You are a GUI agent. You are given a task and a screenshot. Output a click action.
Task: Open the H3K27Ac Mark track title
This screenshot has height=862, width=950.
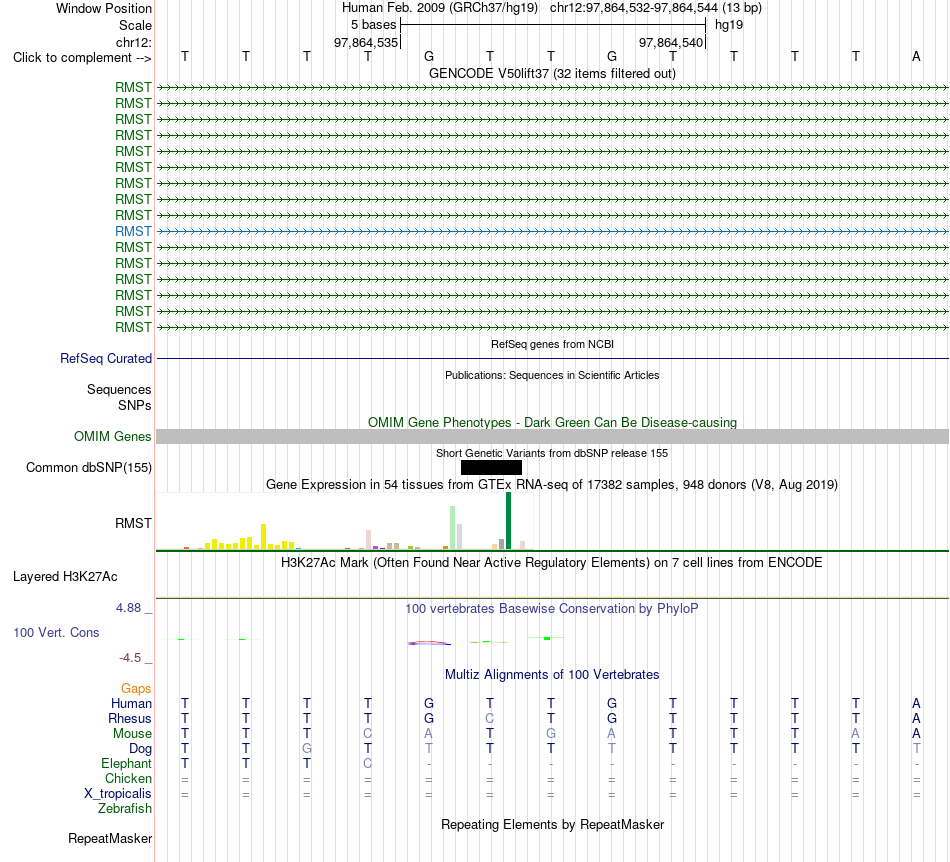tap(552, 562)
